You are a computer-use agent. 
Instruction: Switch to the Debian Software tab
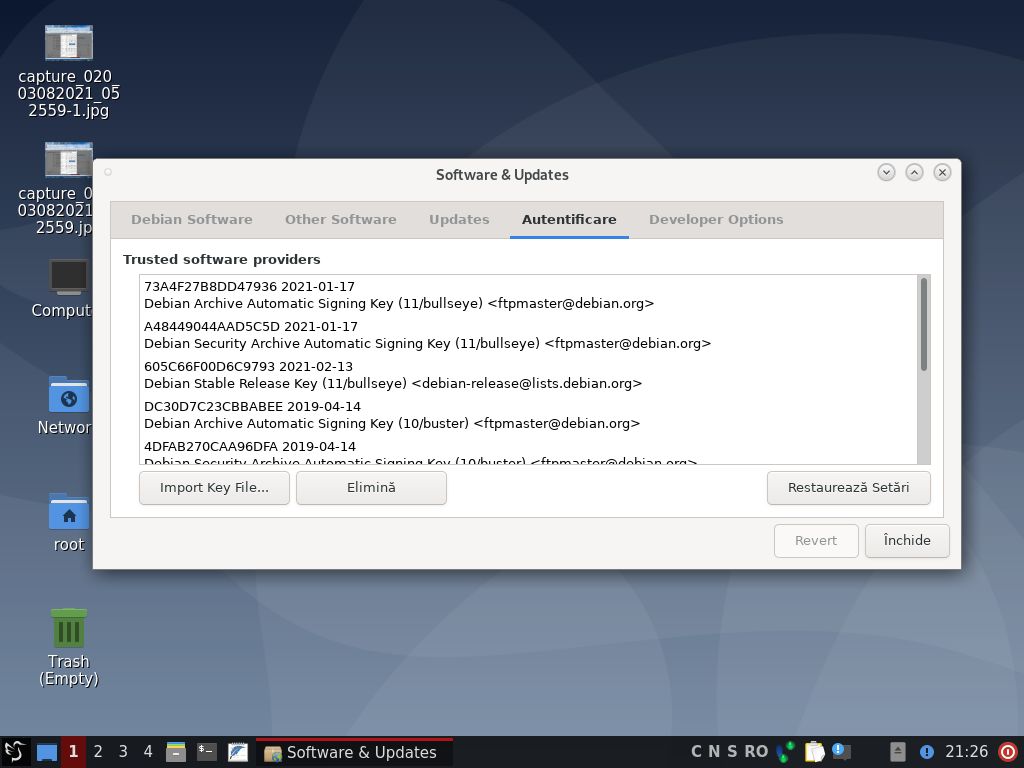pos(191,219)
